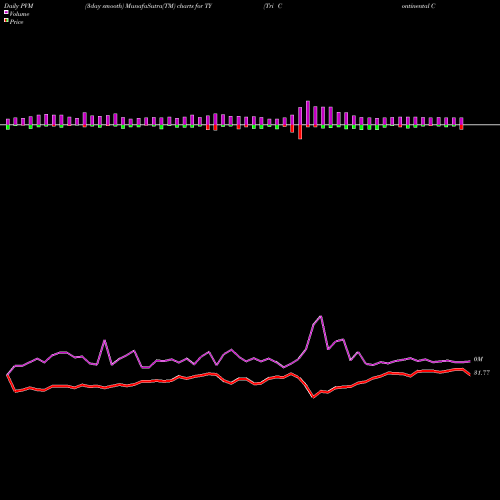Click the tallest magenta volume bar
This screenshot has height=500, width=500.
(x=308, y=113)
